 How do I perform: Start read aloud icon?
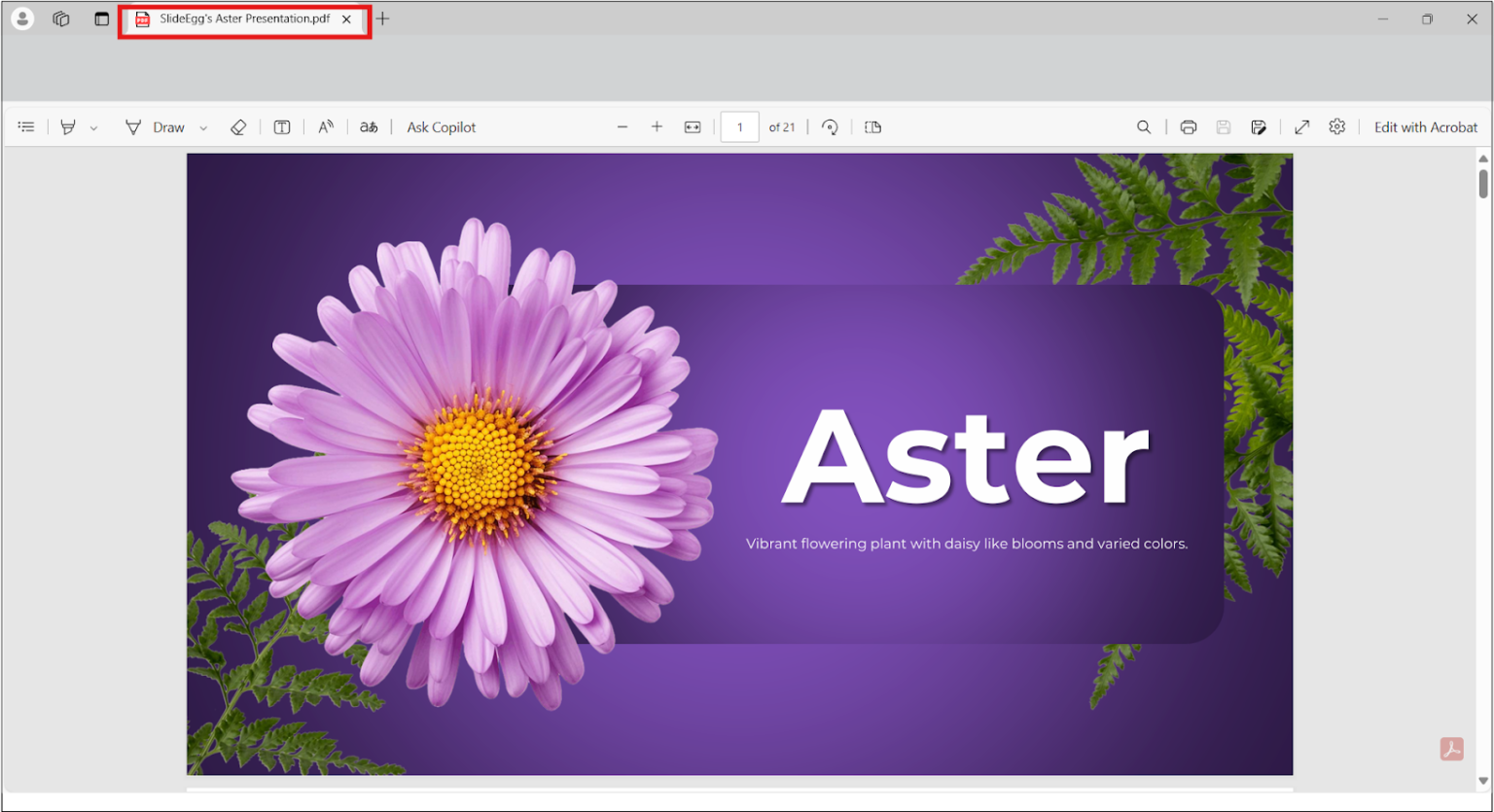(326, 127)
